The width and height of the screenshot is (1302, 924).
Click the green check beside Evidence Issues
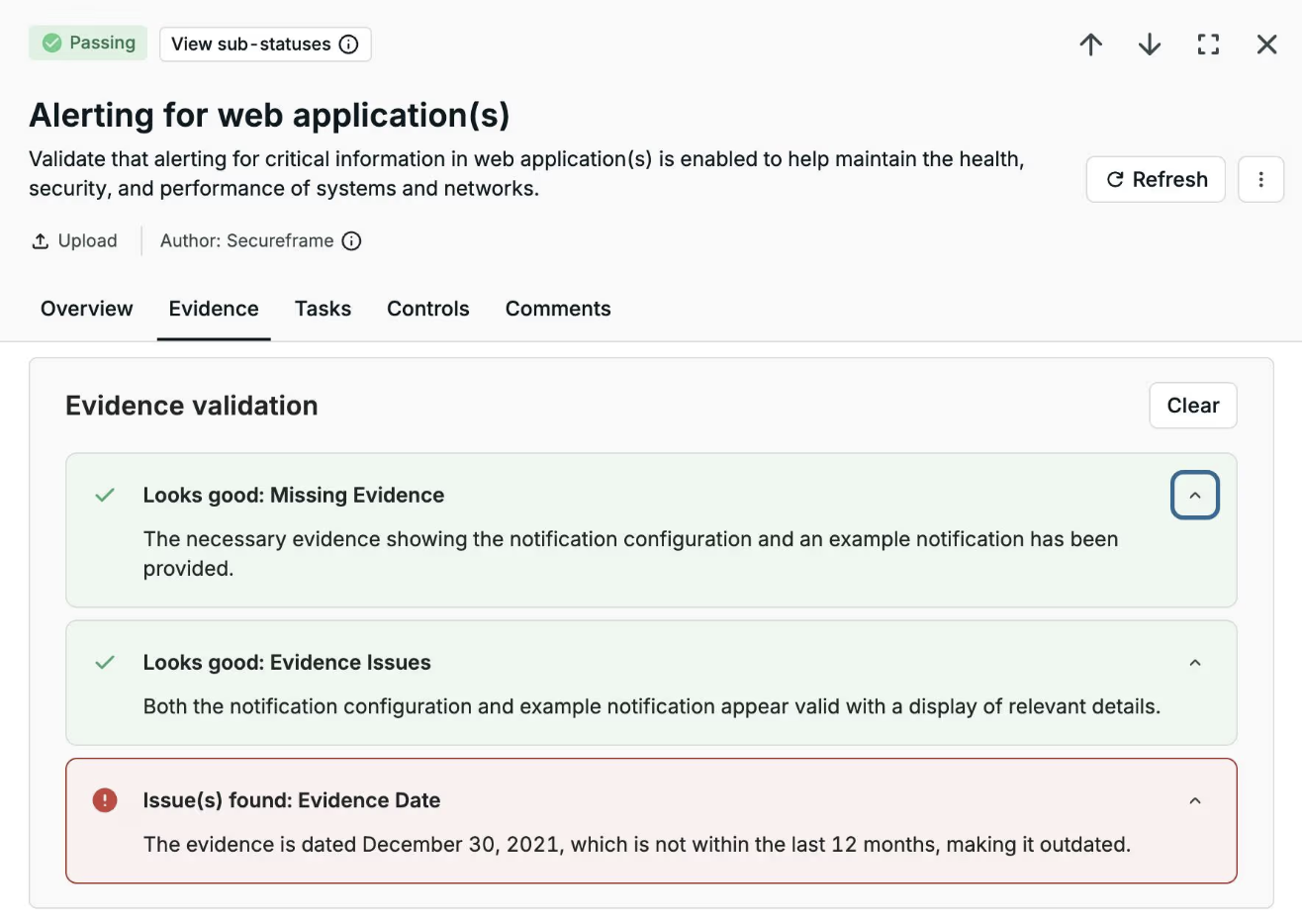click(x=105, y=662)
